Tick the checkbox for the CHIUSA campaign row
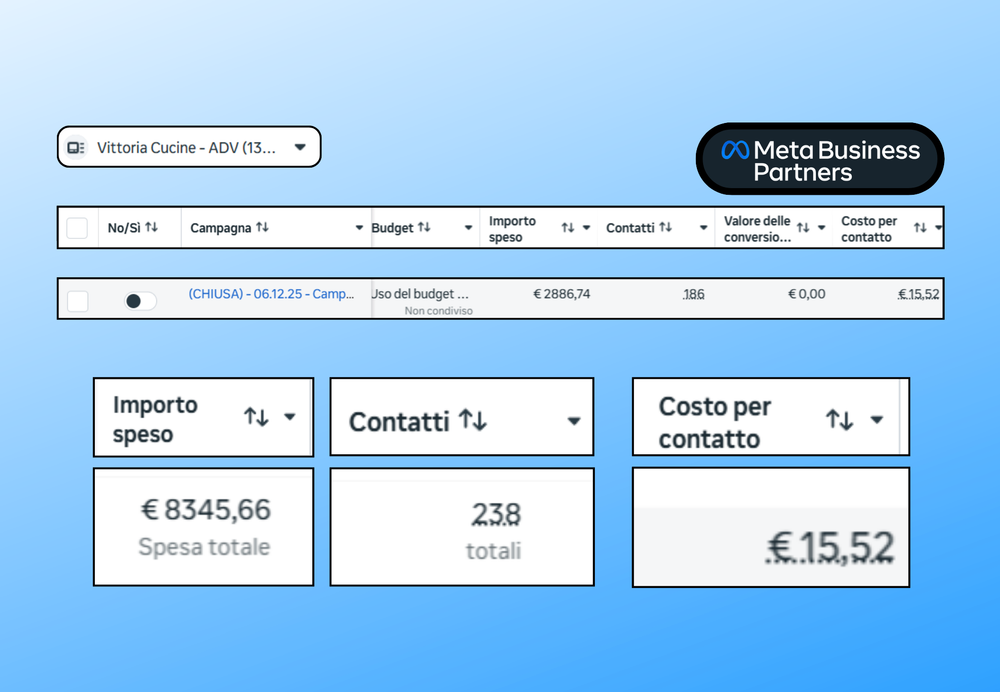Screen dimensions: 1000x692 coord(78,301)
